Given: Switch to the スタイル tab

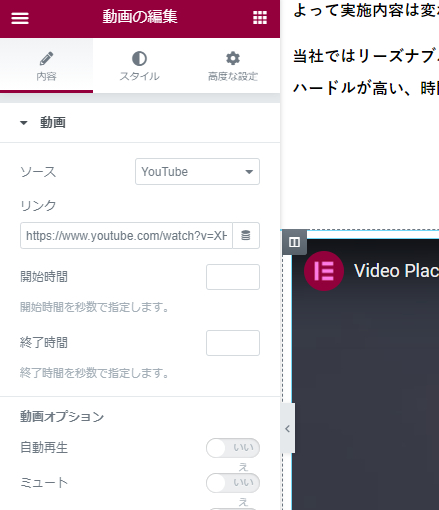Looking at the screenshot, I should pos(139,66).
